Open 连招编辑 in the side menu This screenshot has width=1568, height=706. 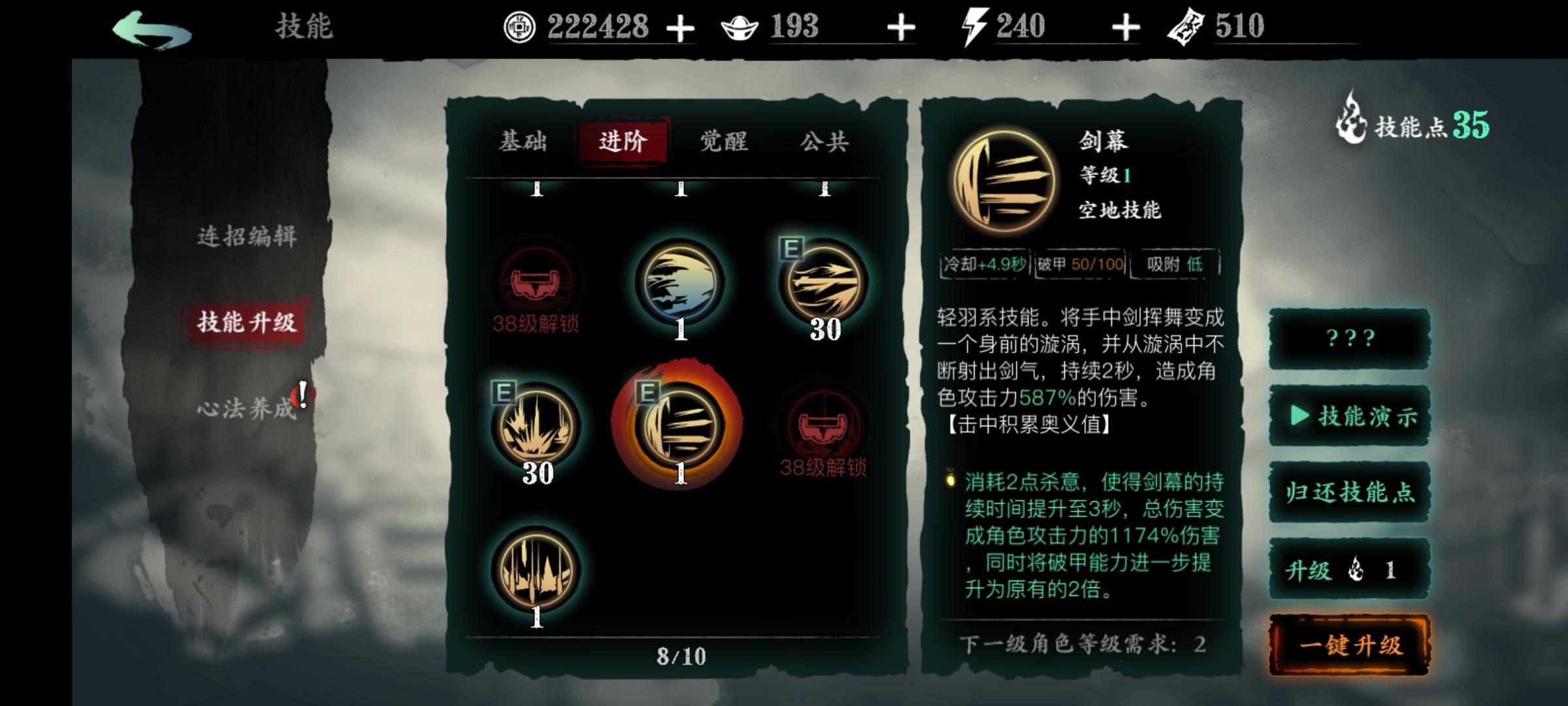[x=247, y=236]
